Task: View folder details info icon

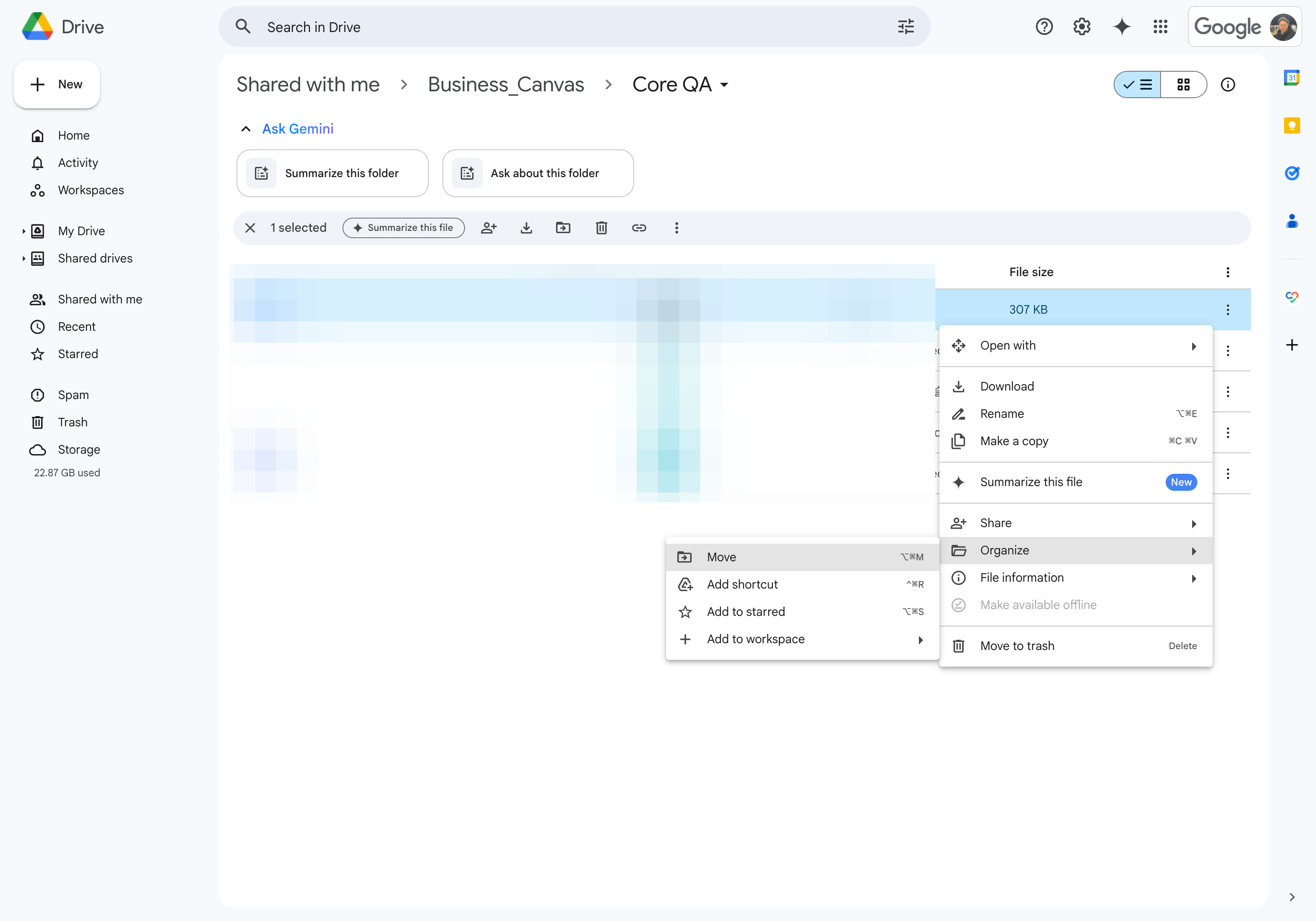Action: tap(1228, 85)
